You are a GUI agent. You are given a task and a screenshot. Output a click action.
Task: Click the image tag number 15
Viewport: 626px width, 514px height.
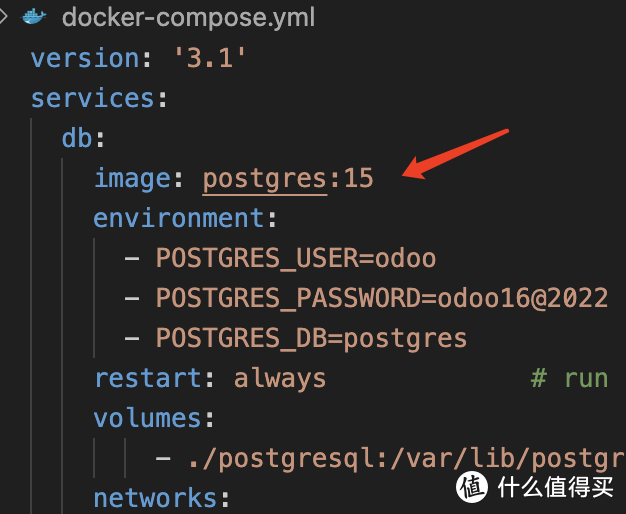coord(358,179)
